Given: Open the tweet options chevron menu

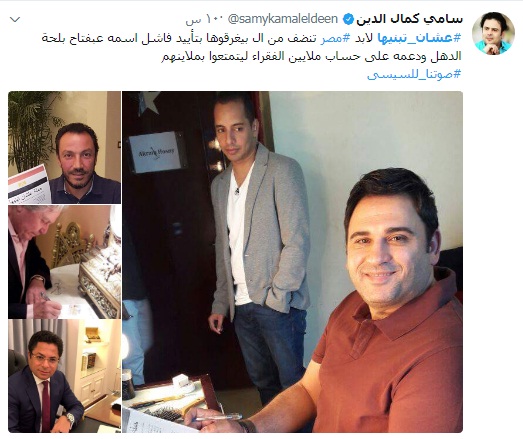Looking at the screenshot, I should point(15,20).
